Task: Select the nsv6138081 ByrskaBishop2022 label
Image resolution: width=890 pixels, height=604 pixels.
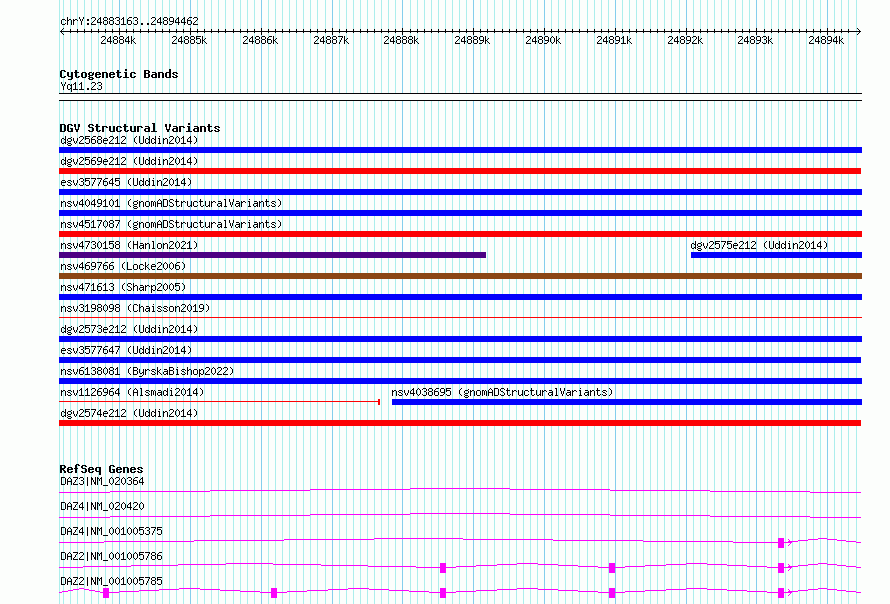Action: pyautogui.click(x=147, y=371)
